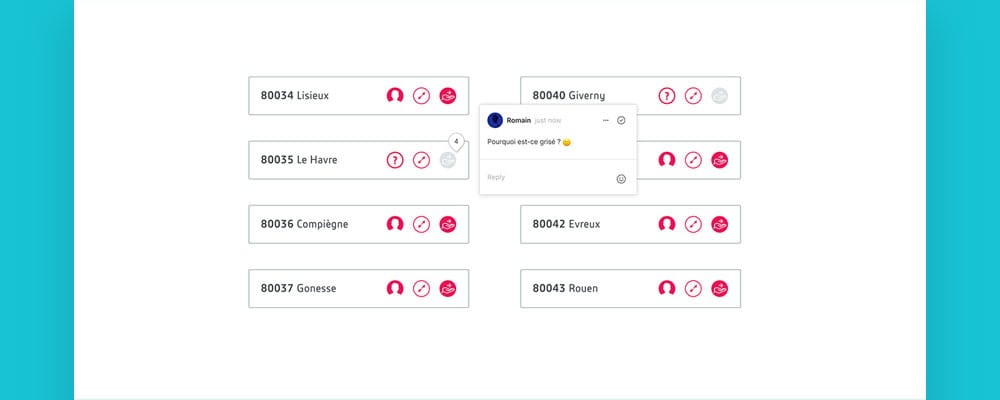Click Romain's name in the comment
Screen dimensions: 1000x400
pyautogui.click(x=519, y=120)
